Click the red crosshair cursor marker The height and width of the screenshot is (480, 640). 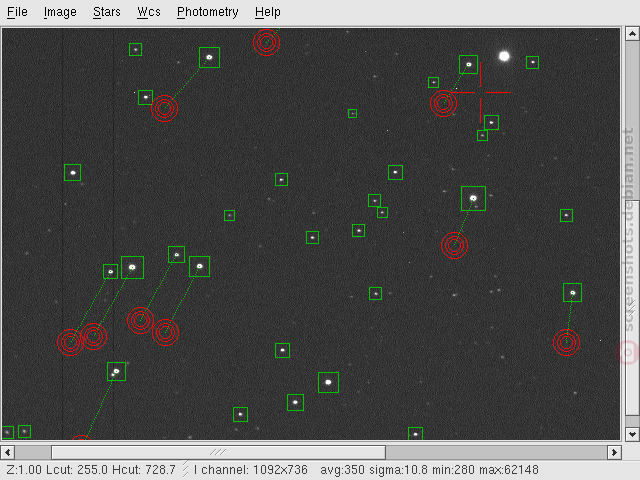coord(481,93)
